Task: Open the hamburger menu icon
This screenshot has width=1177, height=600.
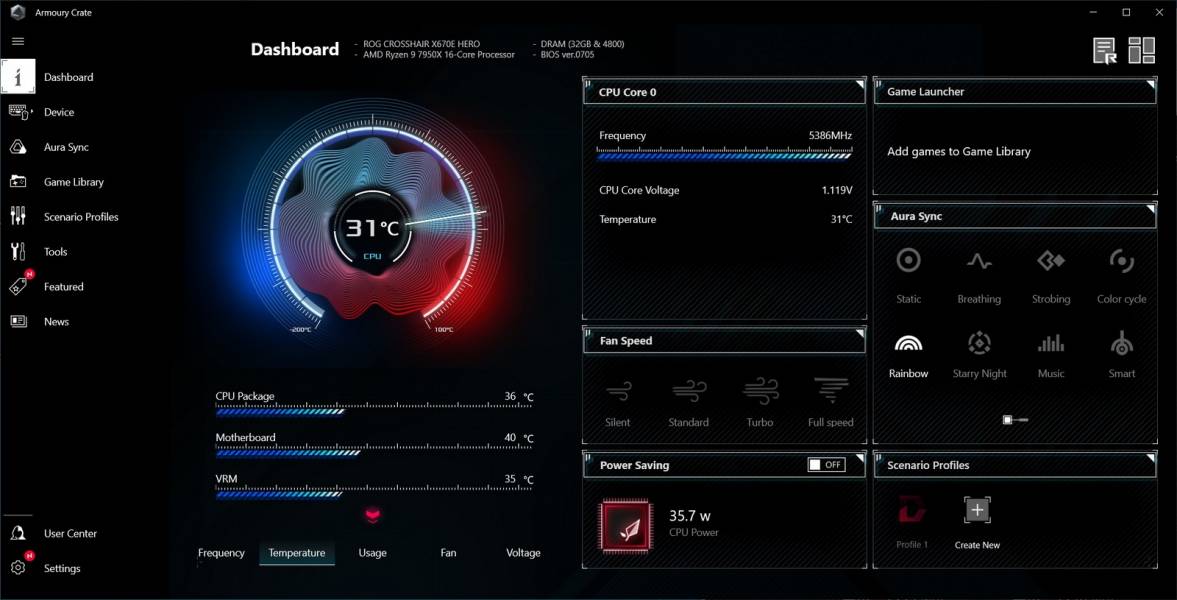Action: [18, 41]
